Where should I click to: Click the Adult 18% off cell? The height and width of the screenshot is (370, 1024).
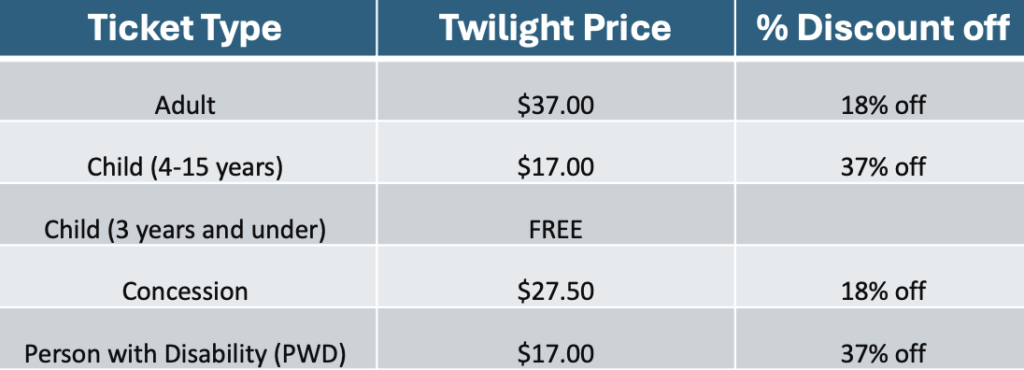[x=880, y=91]
